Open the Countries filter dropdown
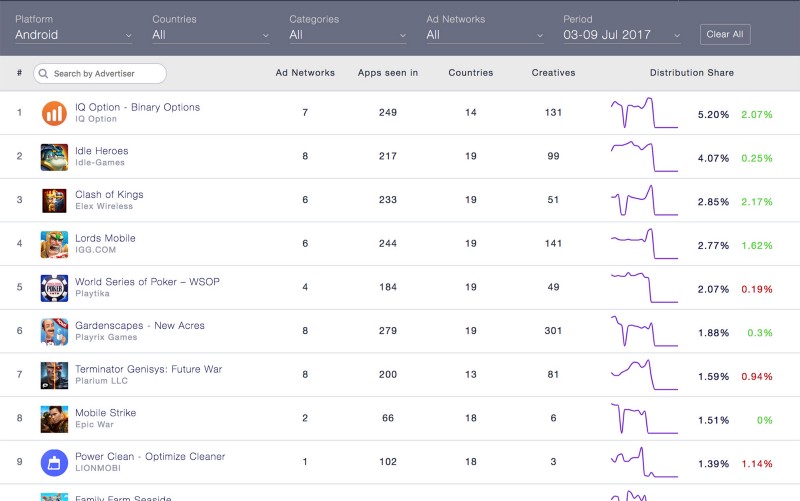800x501 pixels. pyautogui.click(x=210, y=35)
